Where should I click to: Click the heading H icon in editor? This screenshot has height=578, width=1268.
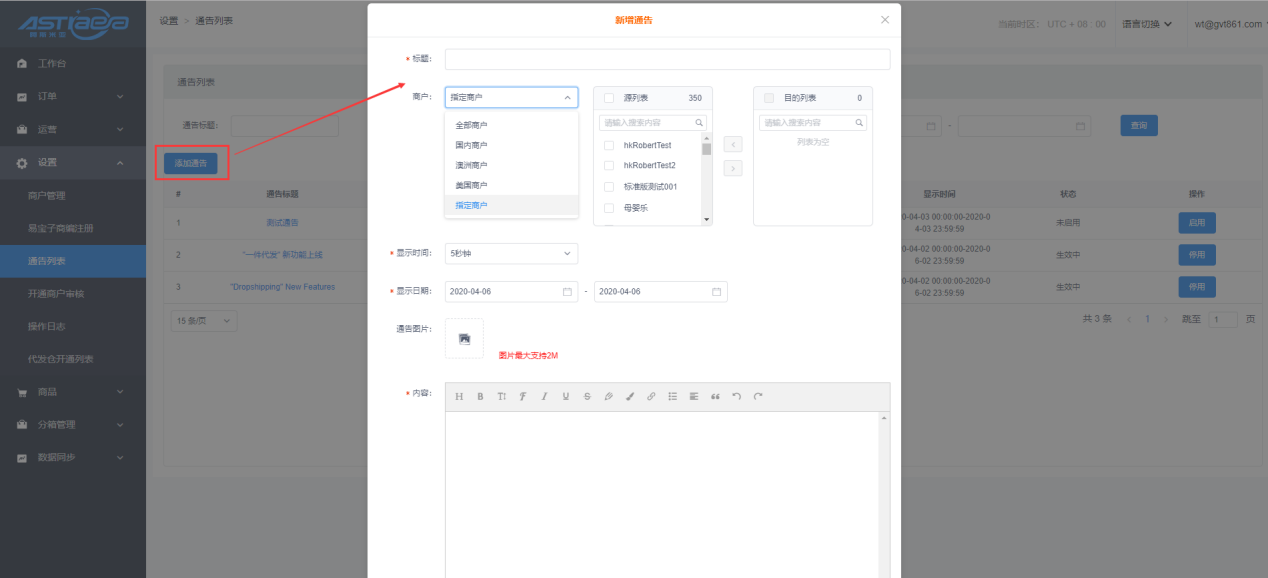pyautogui.click(x=459, y=397)
